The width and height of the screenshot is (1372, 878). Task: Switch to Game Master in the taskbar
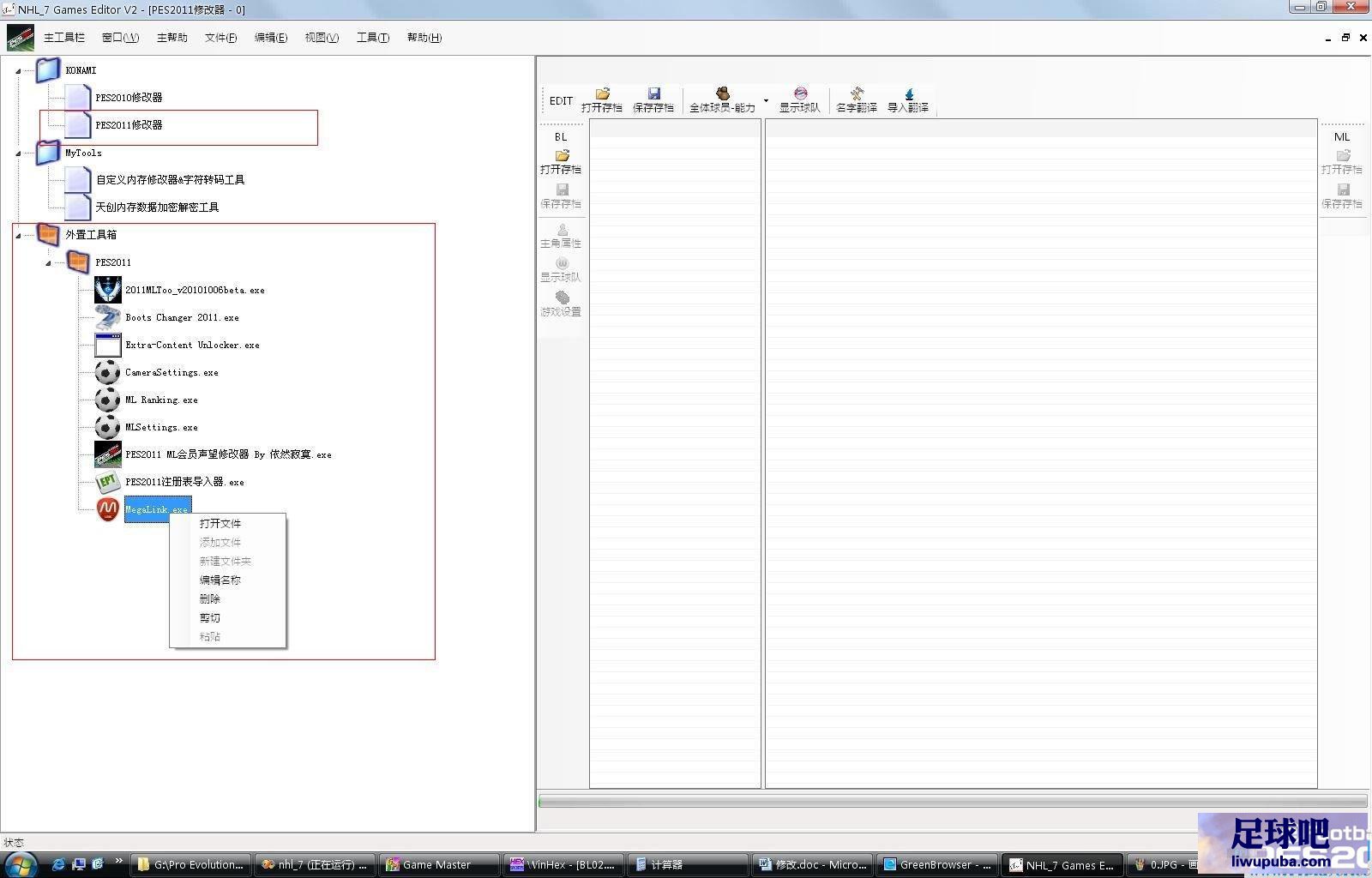point(438,864)
